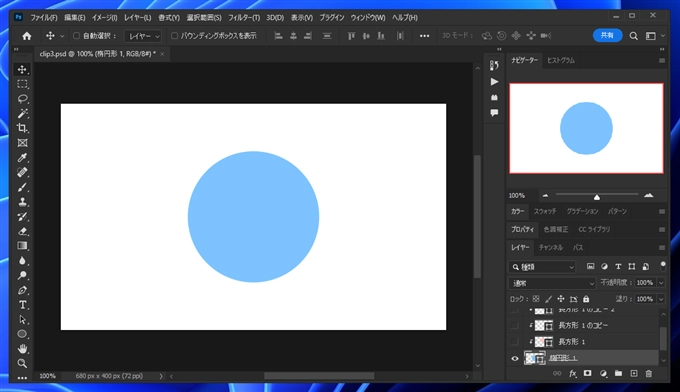Open the 不透明度 opacity slider arrow
The image size is (680, 392).
(x=661, y=283)
